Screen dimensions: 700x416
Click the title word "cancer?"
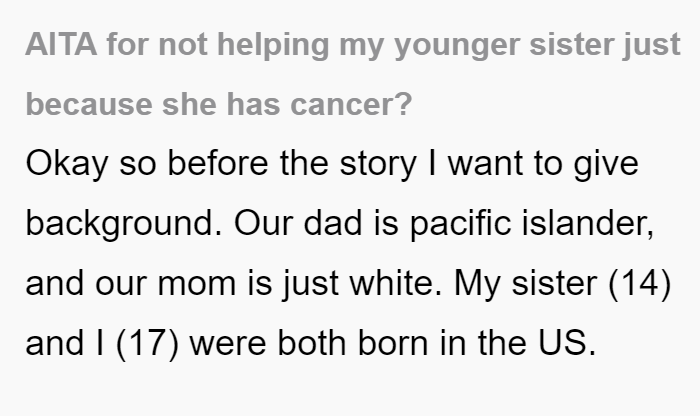point(351,105)
